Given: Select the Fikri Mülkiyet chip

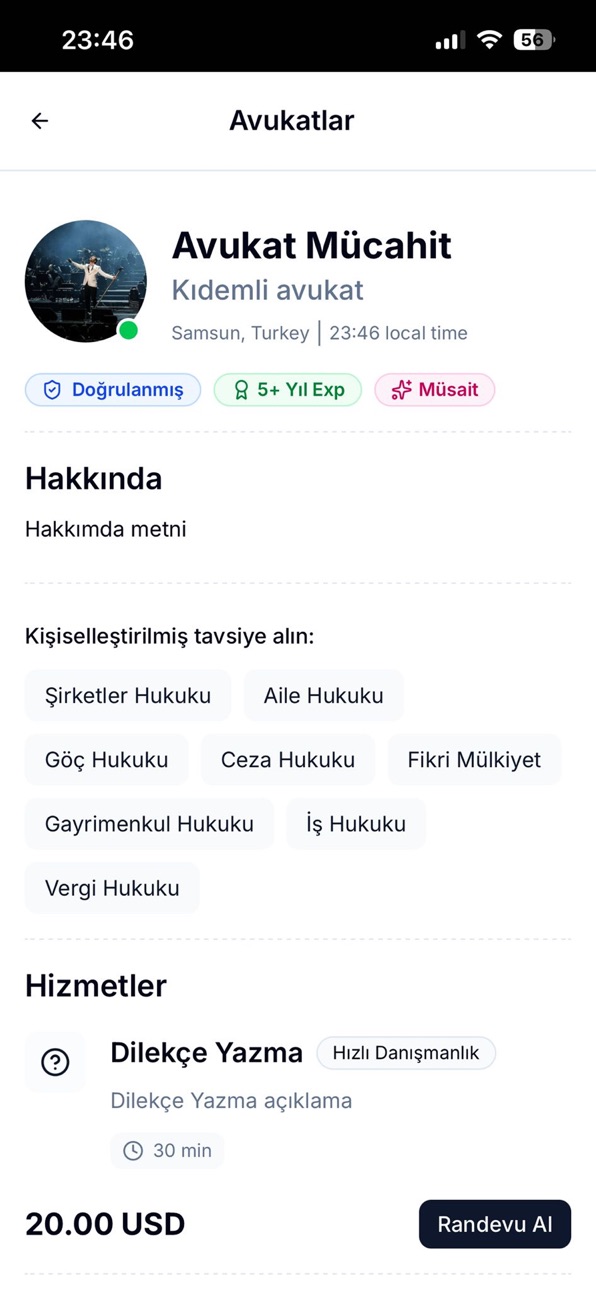Looking at the screenshot, I should (474, 760).
